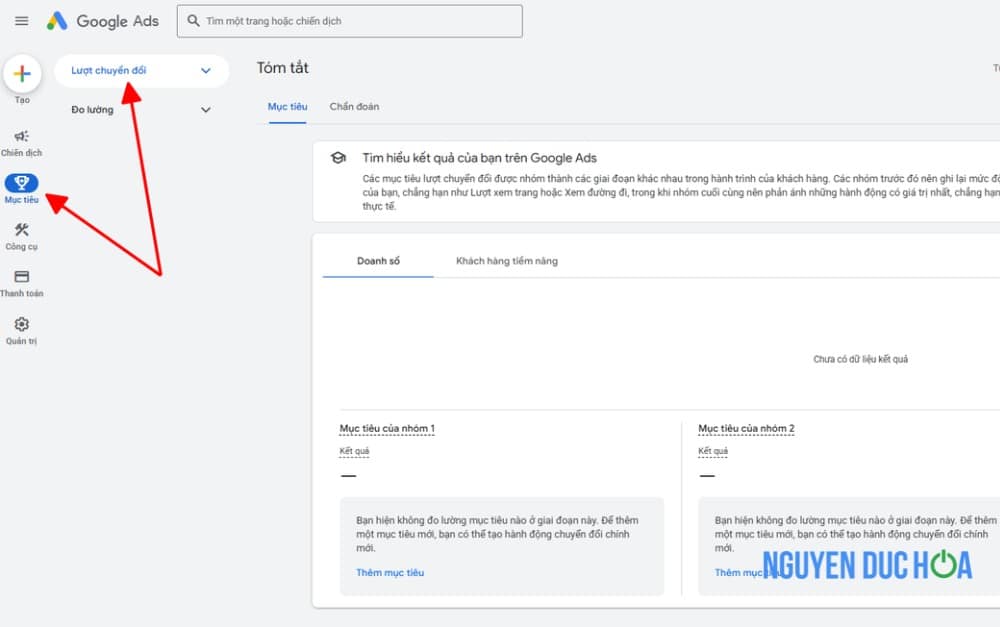Select the Thanh toán sidebar icon
Image resolution: width=1000 pixels, height=627 pixels.
[21, 278]
